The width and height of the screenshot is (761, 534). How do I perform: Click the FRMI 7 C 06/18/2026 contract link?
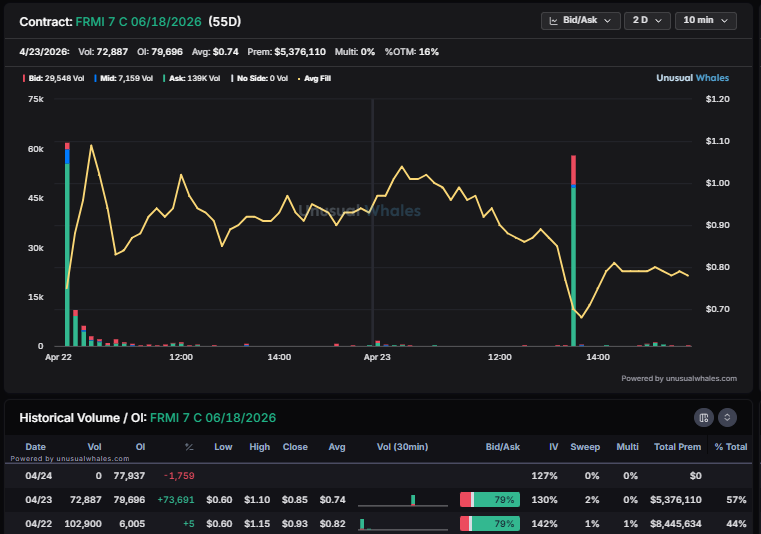[138, 22]
